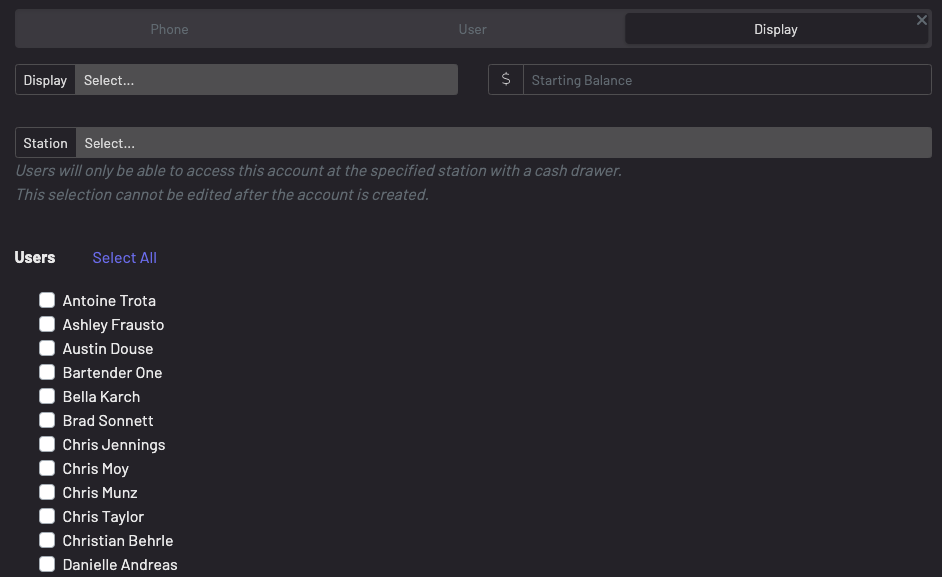Toggle the Brad Sonnett checkbox
Viewport: 942px width, 577px height.
coord(47,420)
